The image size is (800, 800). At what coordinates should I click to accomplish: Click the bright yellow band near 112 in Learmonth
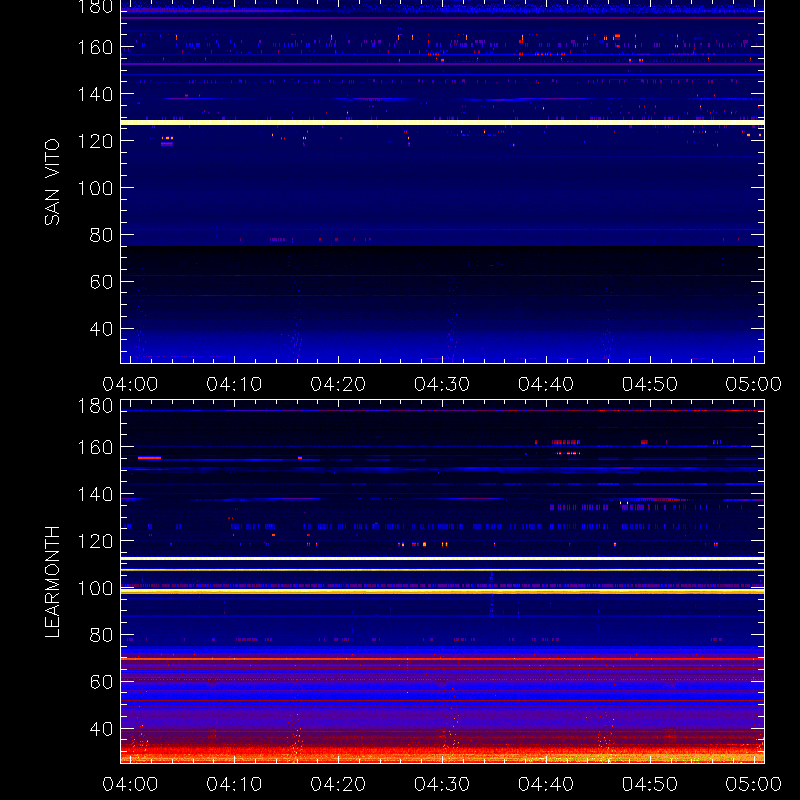[x=442, y=559]
